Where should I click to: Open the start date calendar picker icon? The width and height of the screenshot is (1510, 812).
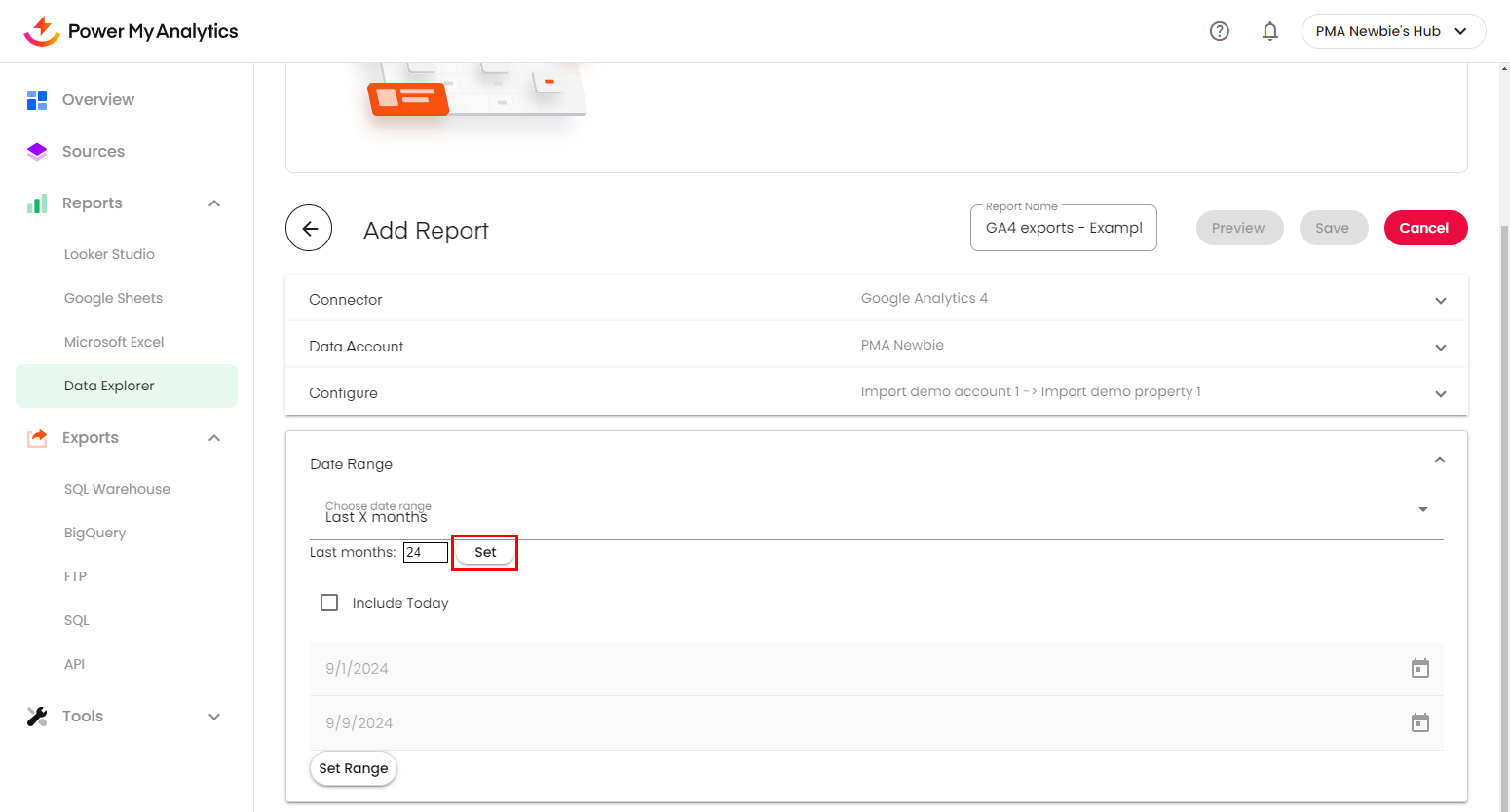(1419, 669)
